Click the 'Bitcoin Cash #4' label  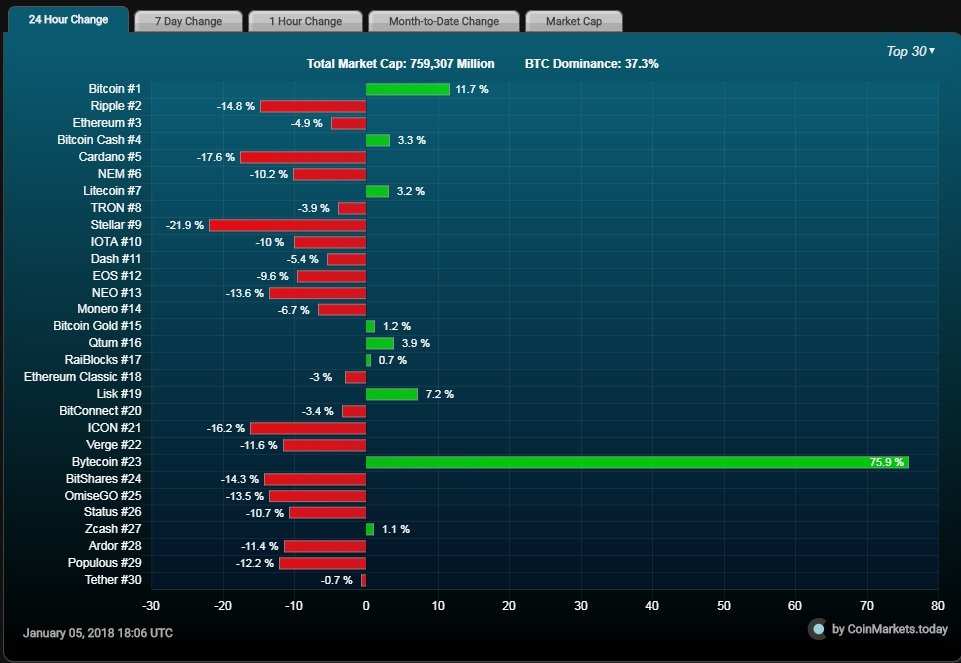coord(99,140)
